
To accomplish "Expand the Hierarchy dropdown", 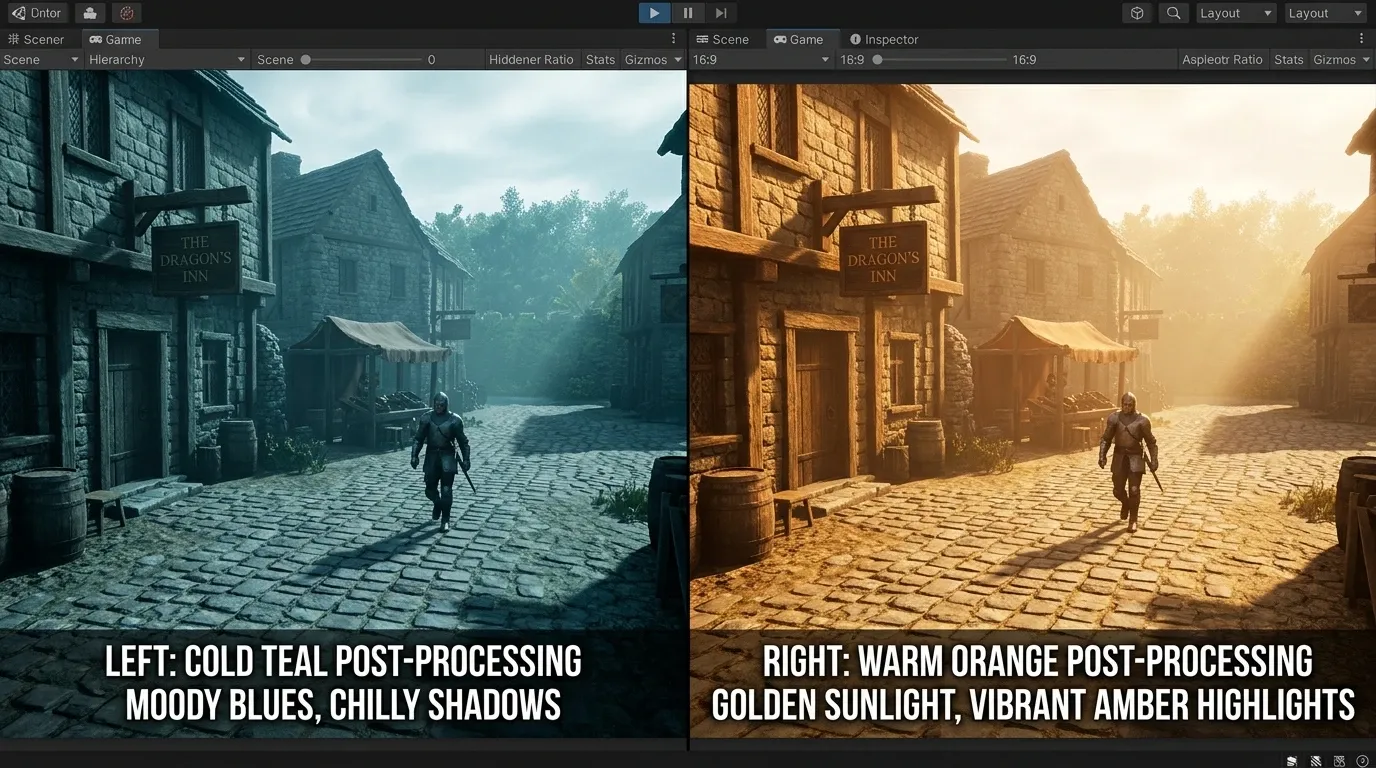I will (166, 60).
